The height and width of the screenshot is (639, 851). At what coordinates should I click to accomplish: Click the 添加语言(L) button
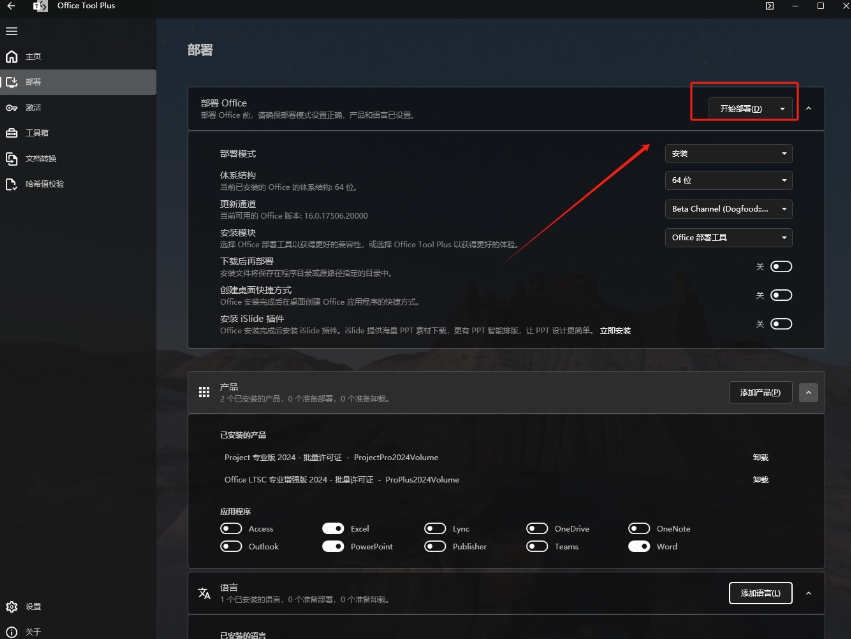760,593
